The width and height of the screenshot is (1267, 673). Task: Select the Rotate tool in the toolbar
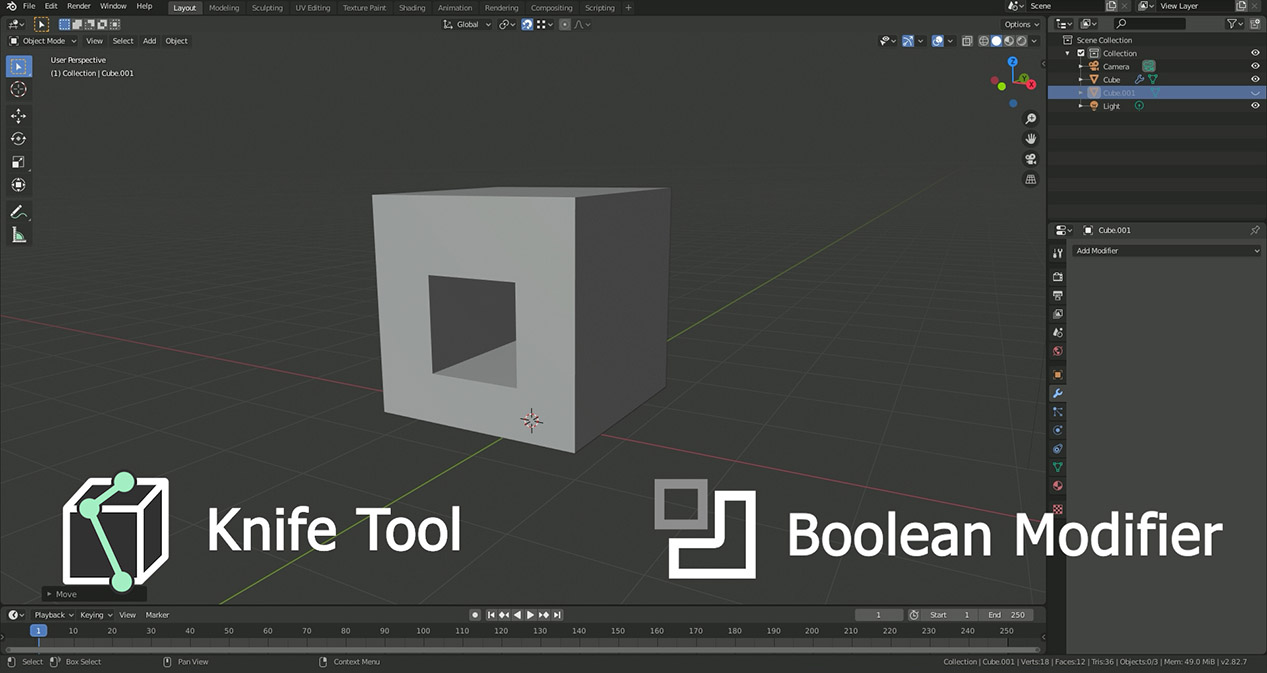18,138
